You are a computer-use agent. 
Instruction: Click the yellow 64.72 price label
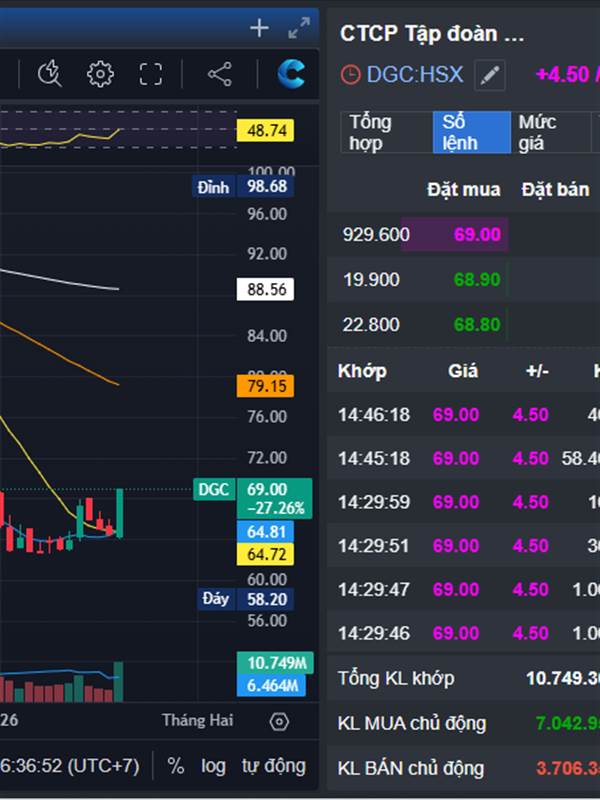[x=265, y=555]
